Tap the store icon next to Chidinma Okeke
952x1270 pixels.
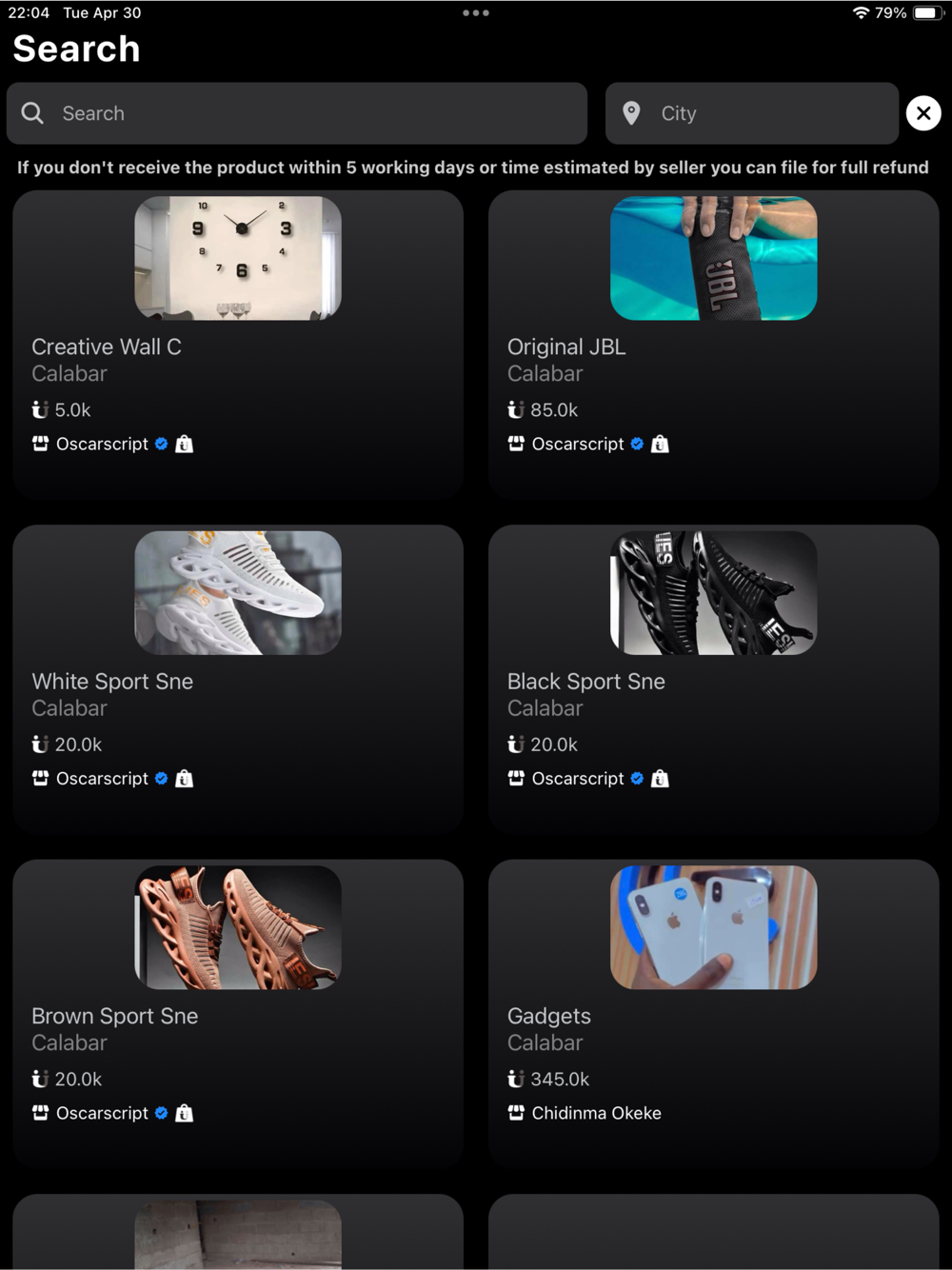[x=516, y=1113]
